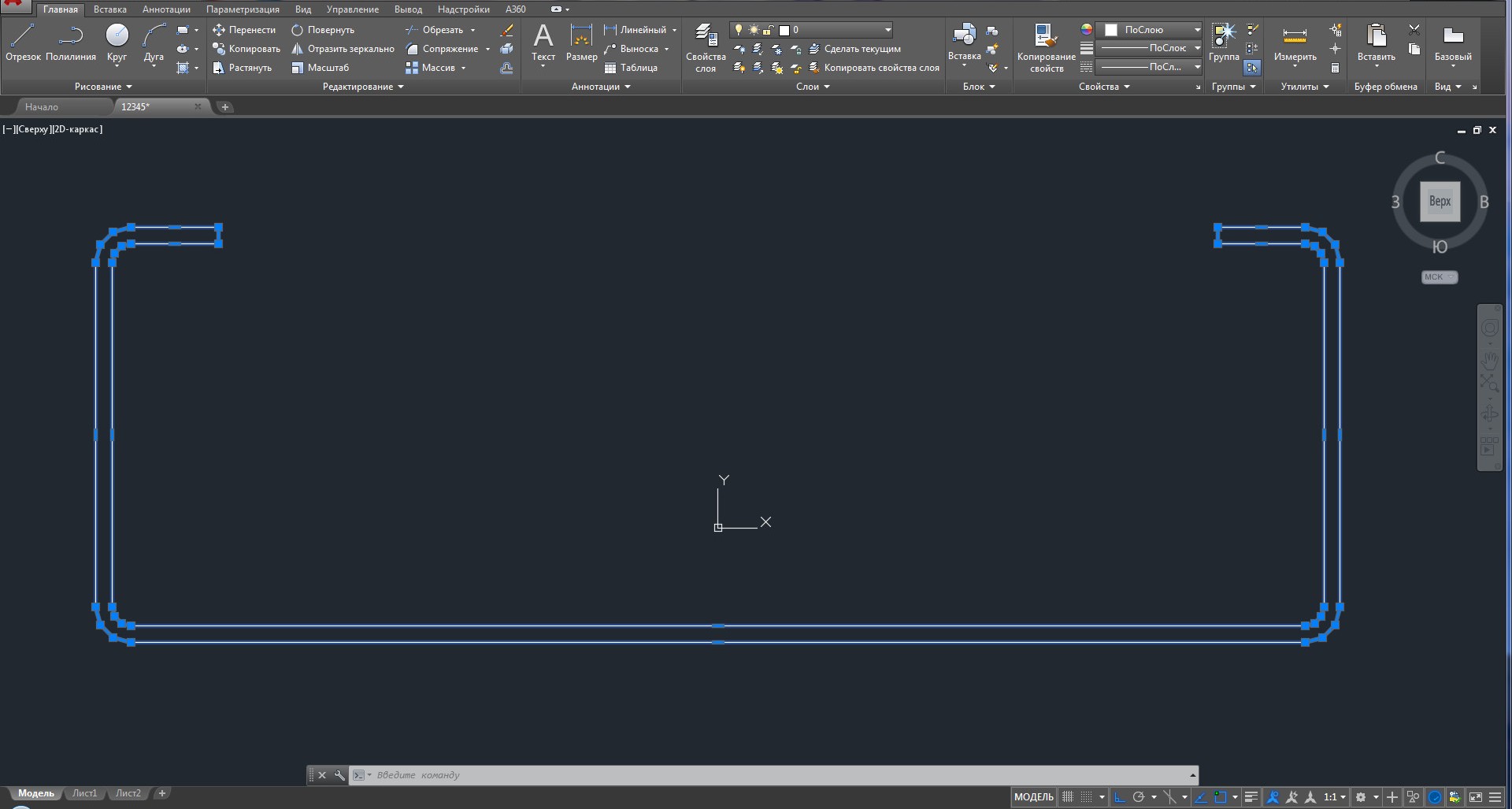
Task: Activate the Дуга (Arc) tool
Action: [x=154, y=43]
